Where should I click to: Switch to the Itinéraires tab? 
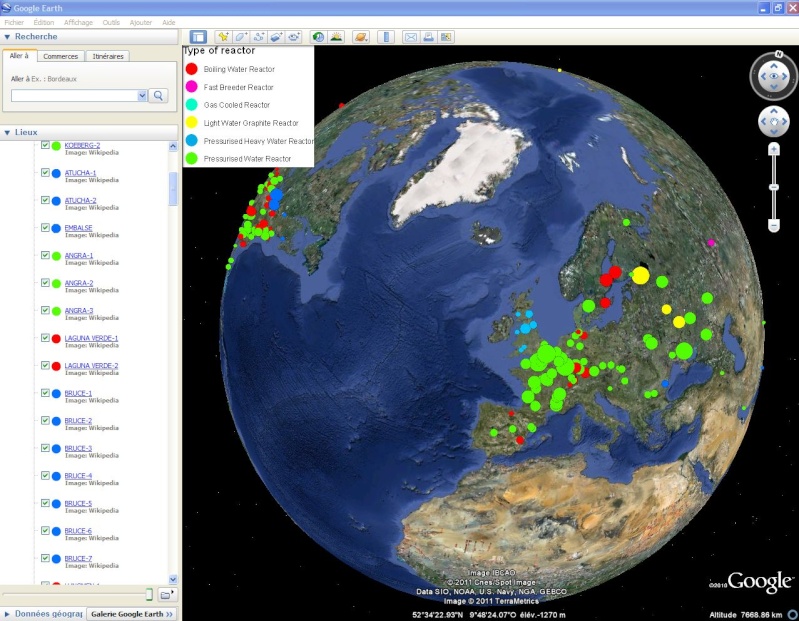[x=108, y=56]
